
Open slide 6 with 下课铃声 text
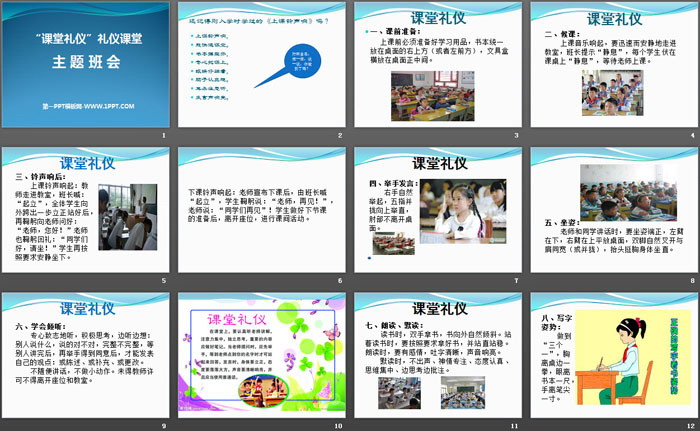[x=259, y=215]
